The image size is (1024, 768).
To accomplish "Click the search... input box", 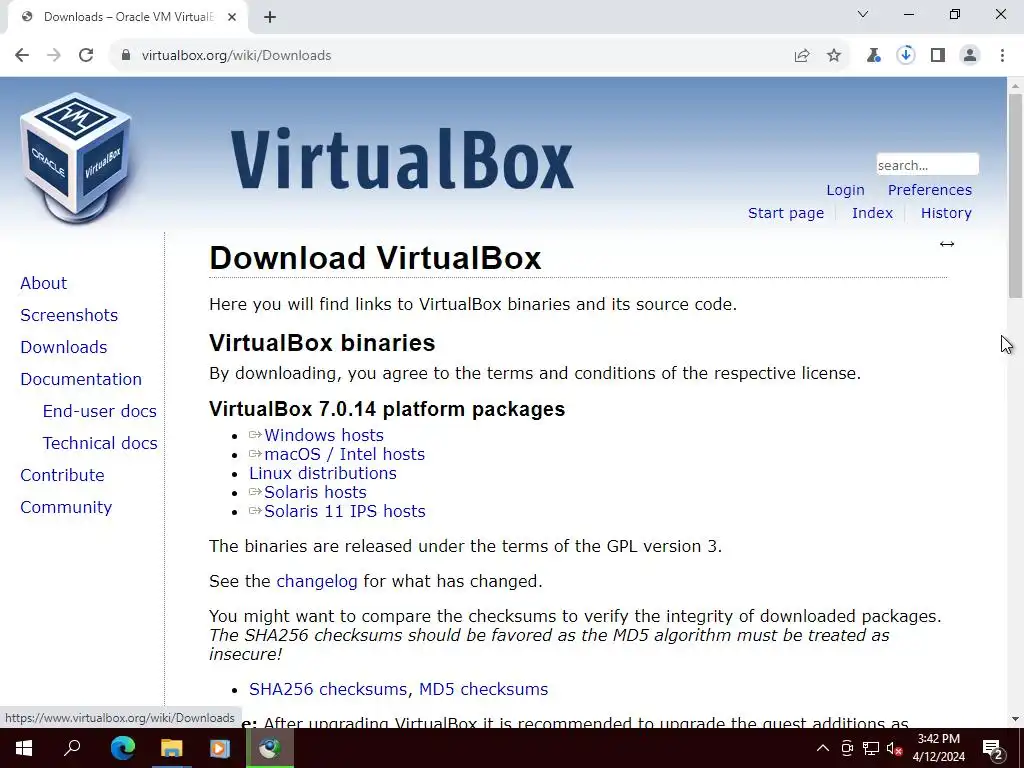I will coord(927,165).
